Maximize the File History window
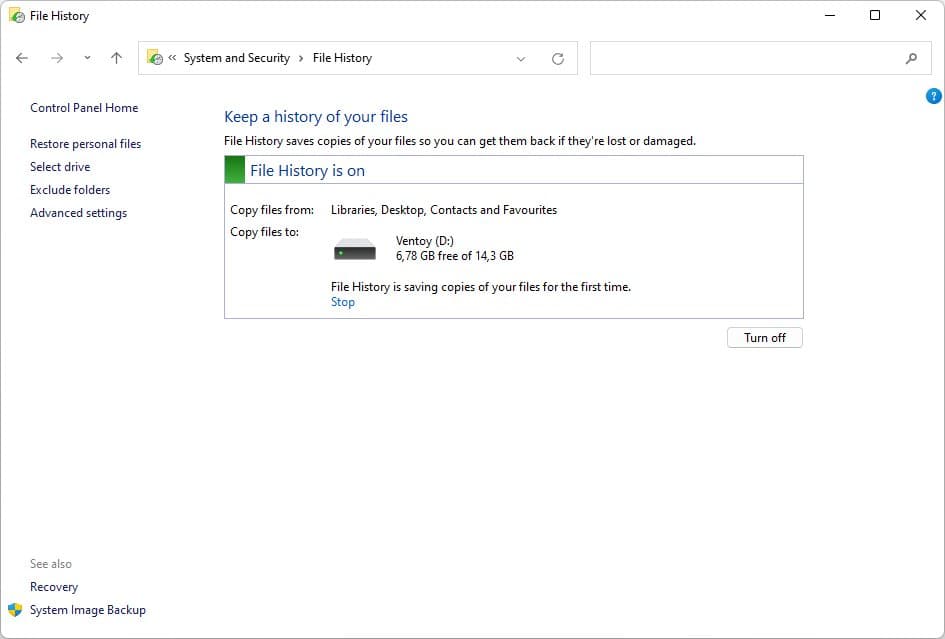 875,16
